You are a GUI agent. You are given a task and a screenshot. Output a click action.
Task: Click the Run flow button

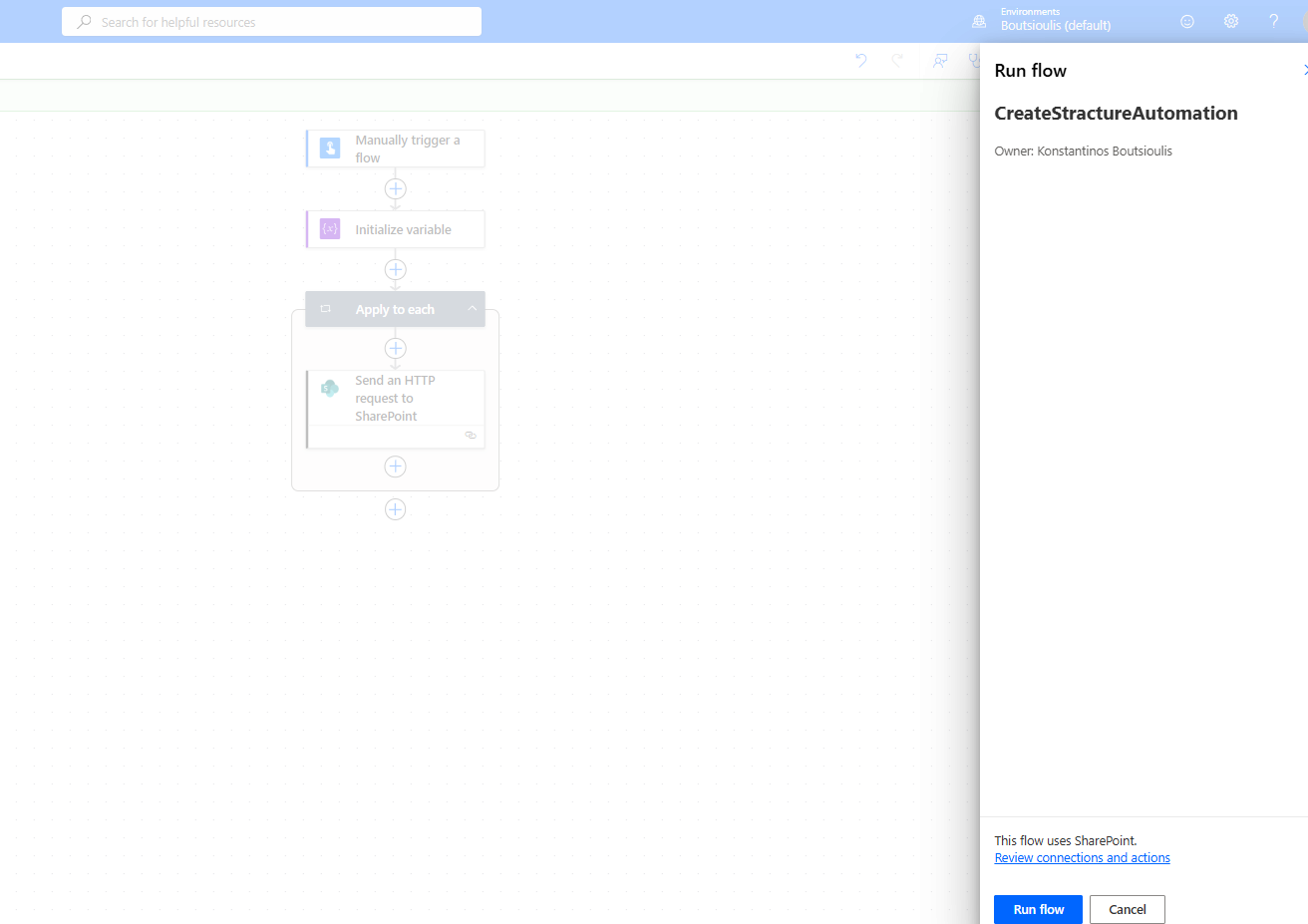(1037, 909)
